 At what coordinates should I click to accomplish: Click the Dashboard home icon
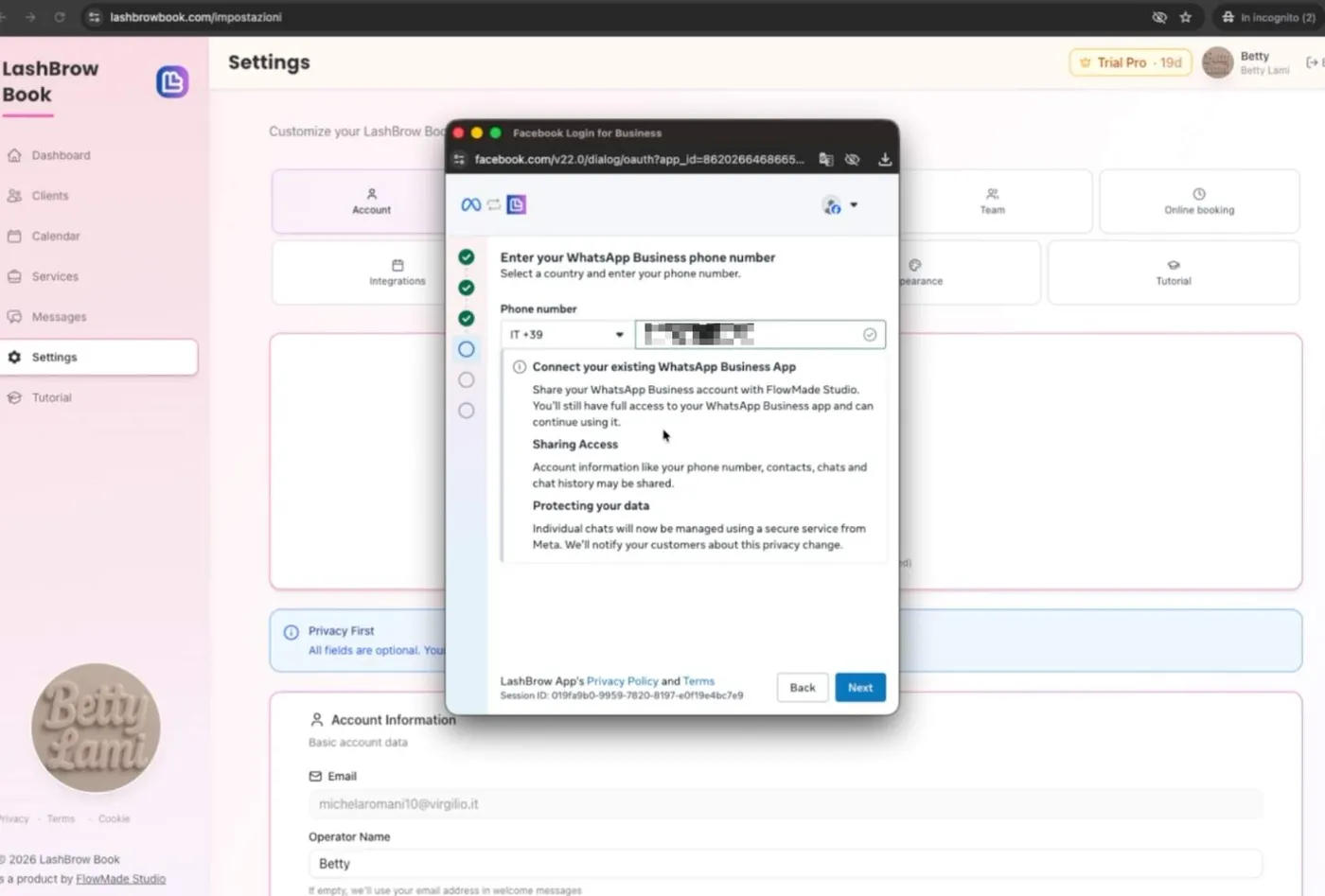click(x=14, y=155)
